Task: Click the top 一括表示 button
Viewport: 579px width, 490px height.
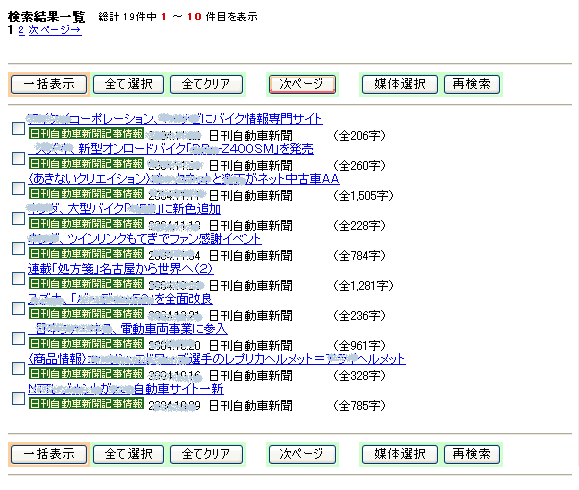Action: pos(49,84)
